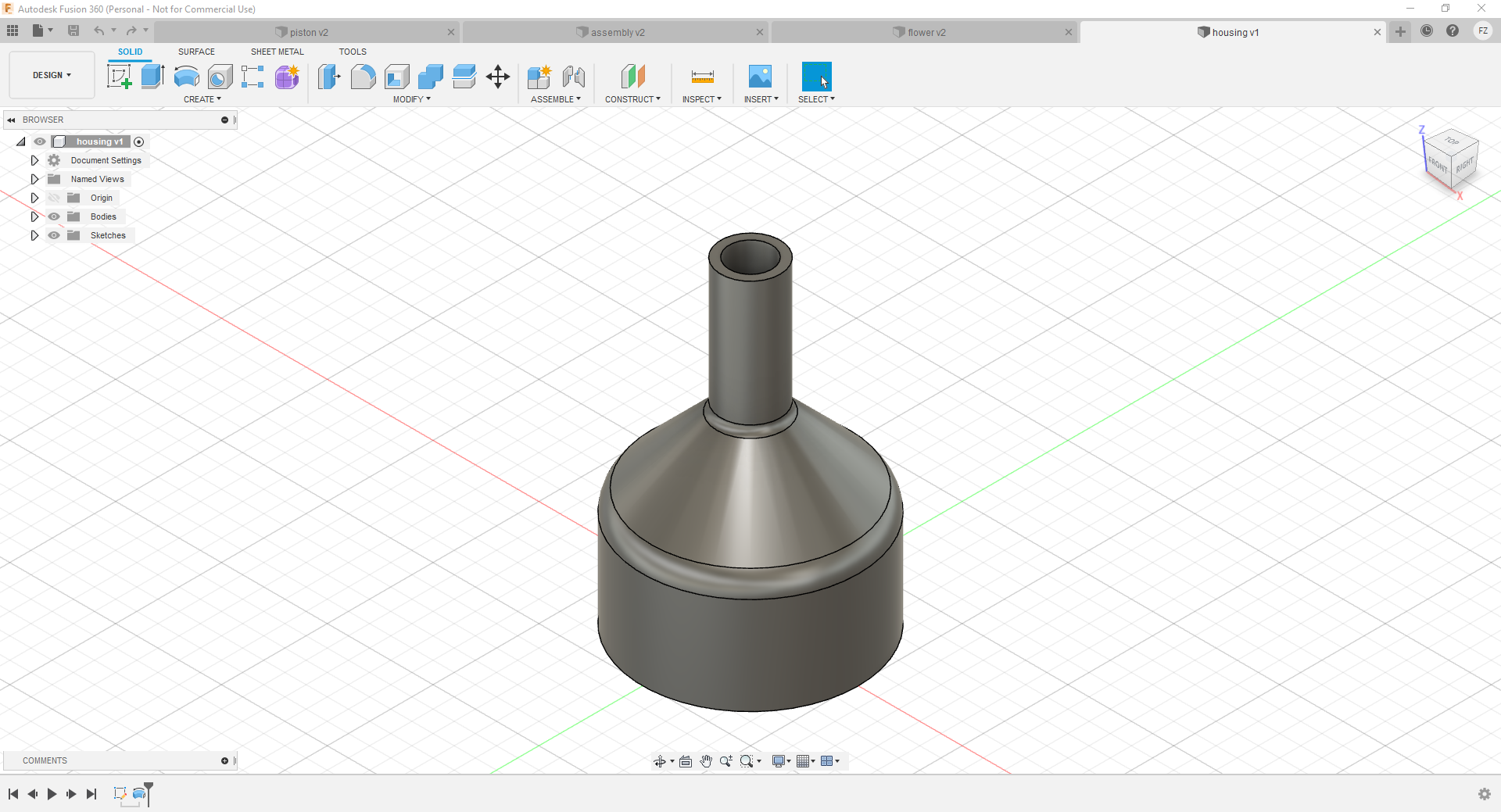Select the Combine tool

(431, 77)
